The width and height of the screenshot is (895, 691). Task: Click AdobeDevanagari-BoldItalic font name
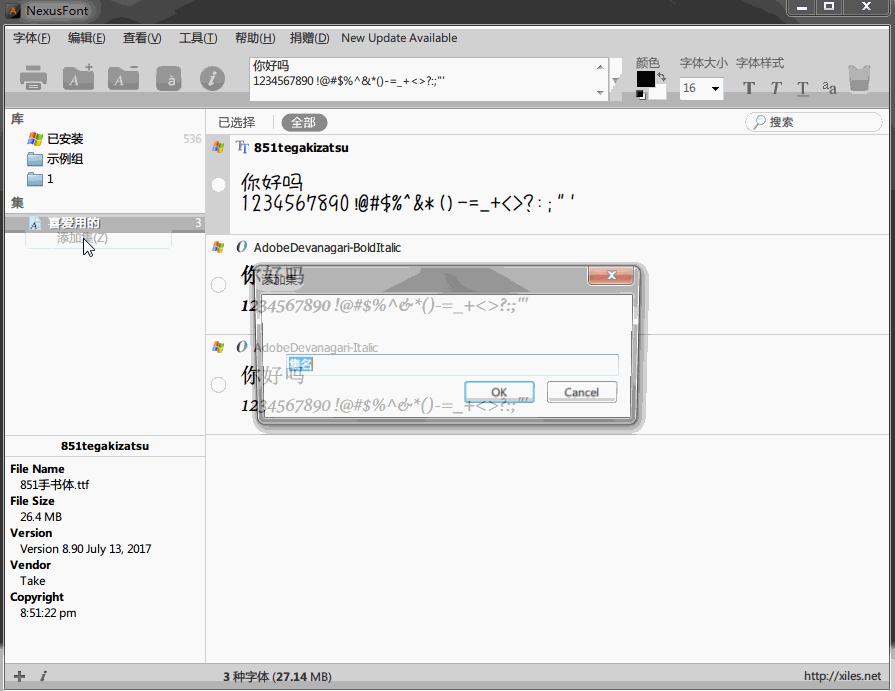pyautogui.click(x=327, y=247)
